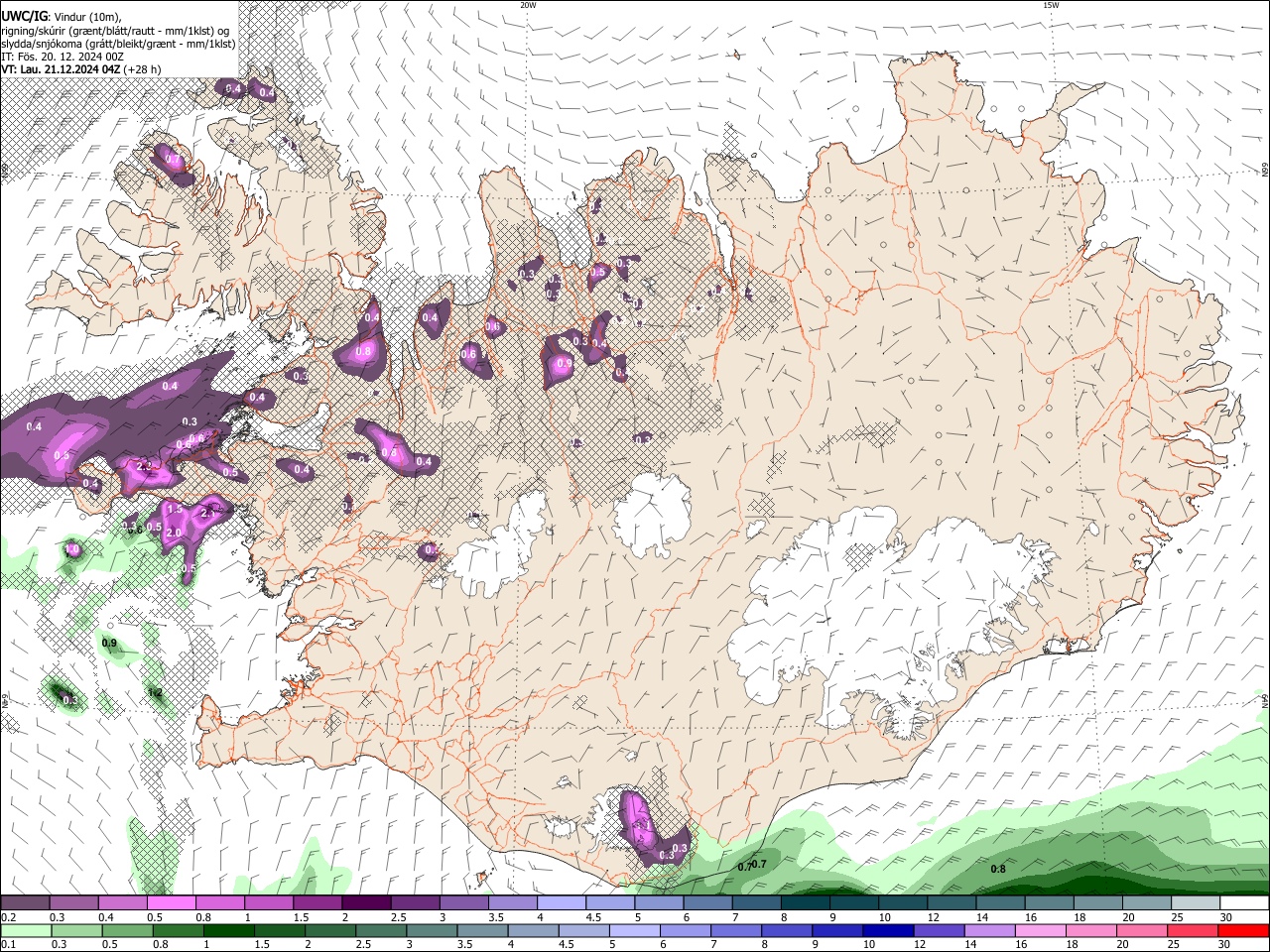Screen dimensions: 1270x952
Task: Click the 'IT: Fös. 20. 12. 2024 00Z' line
Action: coord(63,57)
